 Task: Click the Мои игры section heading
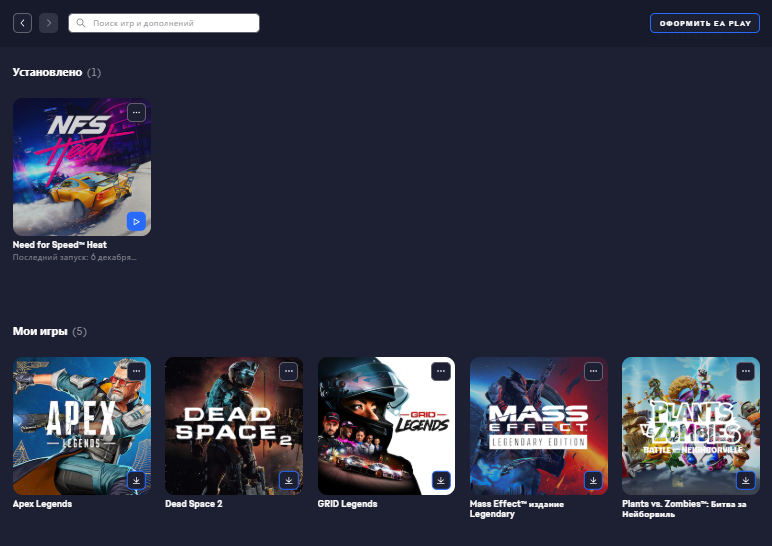[40, 331]
